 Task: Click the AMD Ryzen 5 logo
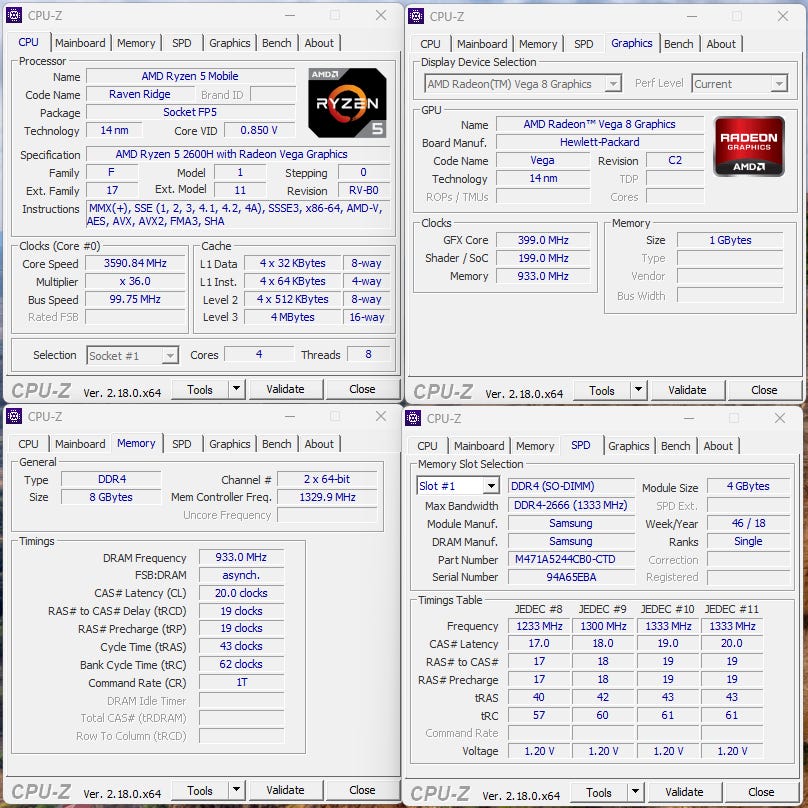[347, 103]
